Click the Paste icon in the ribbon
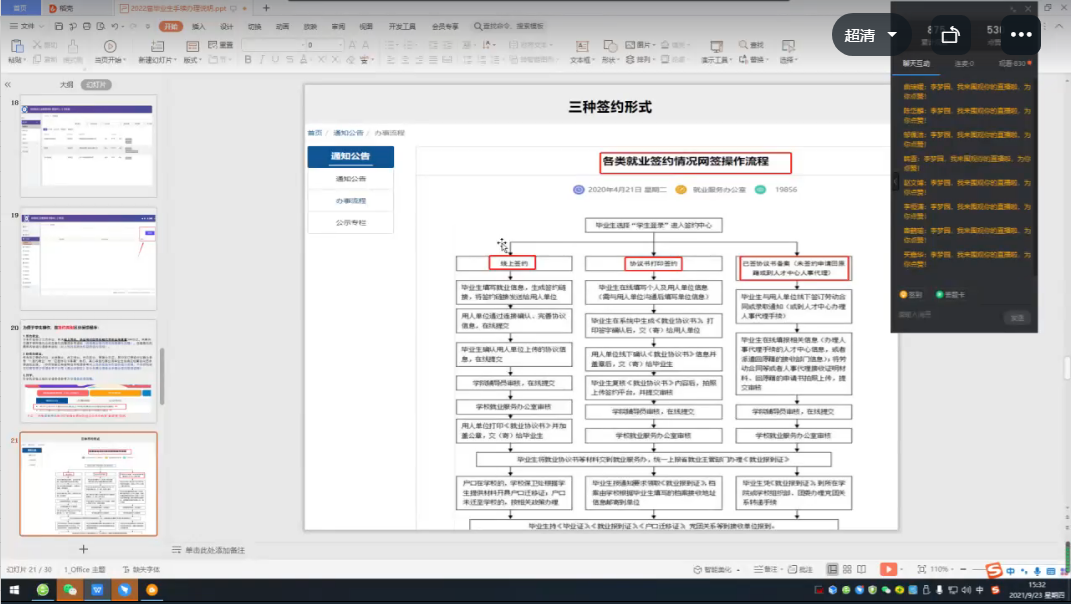 click(x=15, y=47)
